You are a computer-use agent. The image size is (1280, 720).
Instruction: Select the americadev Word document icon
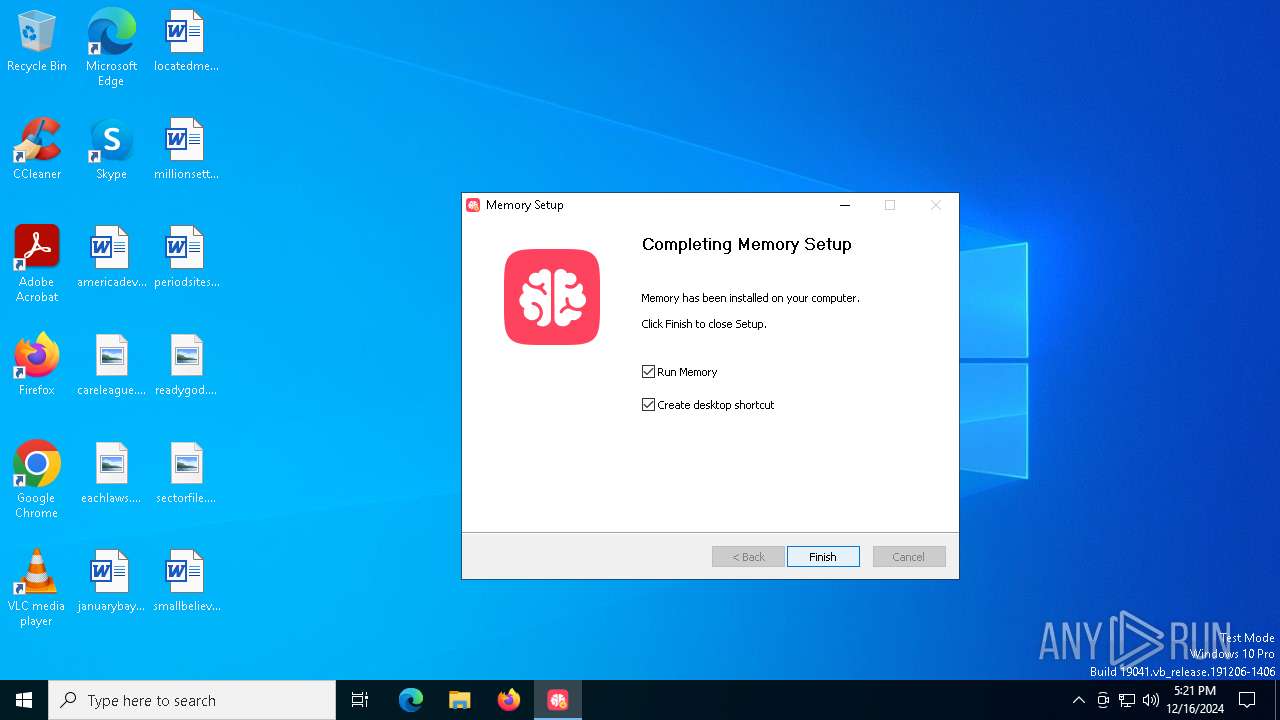111,257
